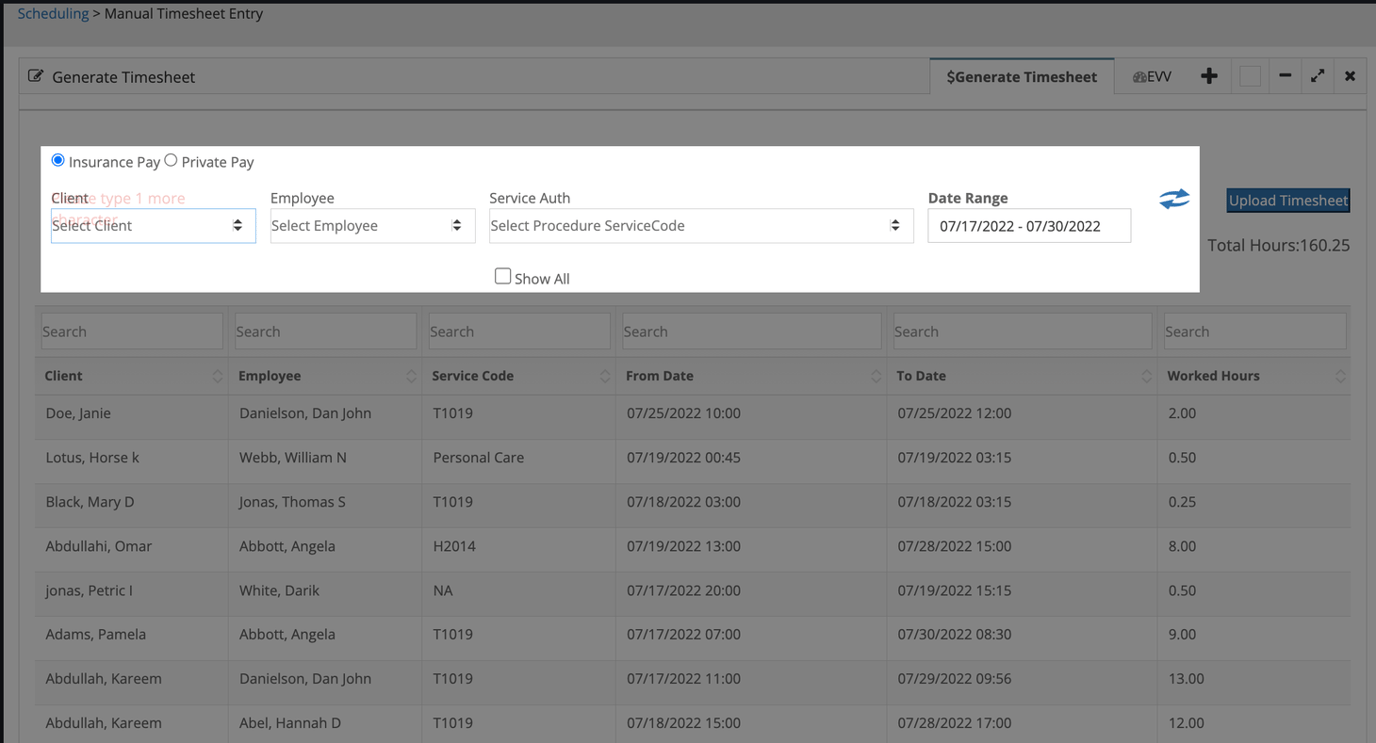Expand the Select Procedure ServiceCode dropdown
Image resolution: width=1376 pixels, height=743 pixels.
tap(700, 225)
